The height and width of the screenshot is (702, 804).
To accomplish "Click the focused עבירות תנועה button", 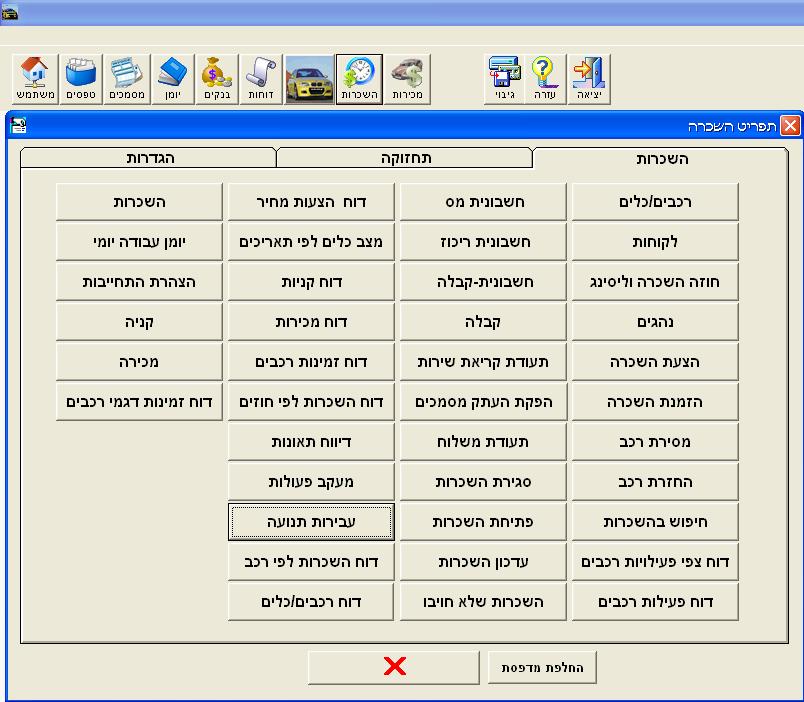I will (311, 522).
